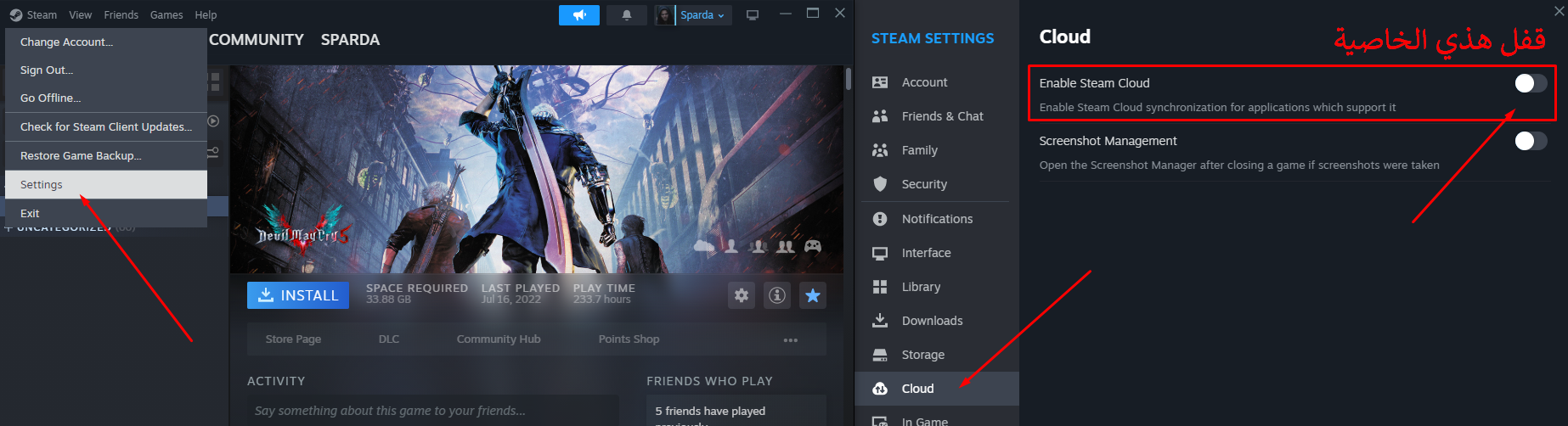Viewport: 1568px width, 426px height.
Task: Click the favorite star icon
Action: pos(813,295)
